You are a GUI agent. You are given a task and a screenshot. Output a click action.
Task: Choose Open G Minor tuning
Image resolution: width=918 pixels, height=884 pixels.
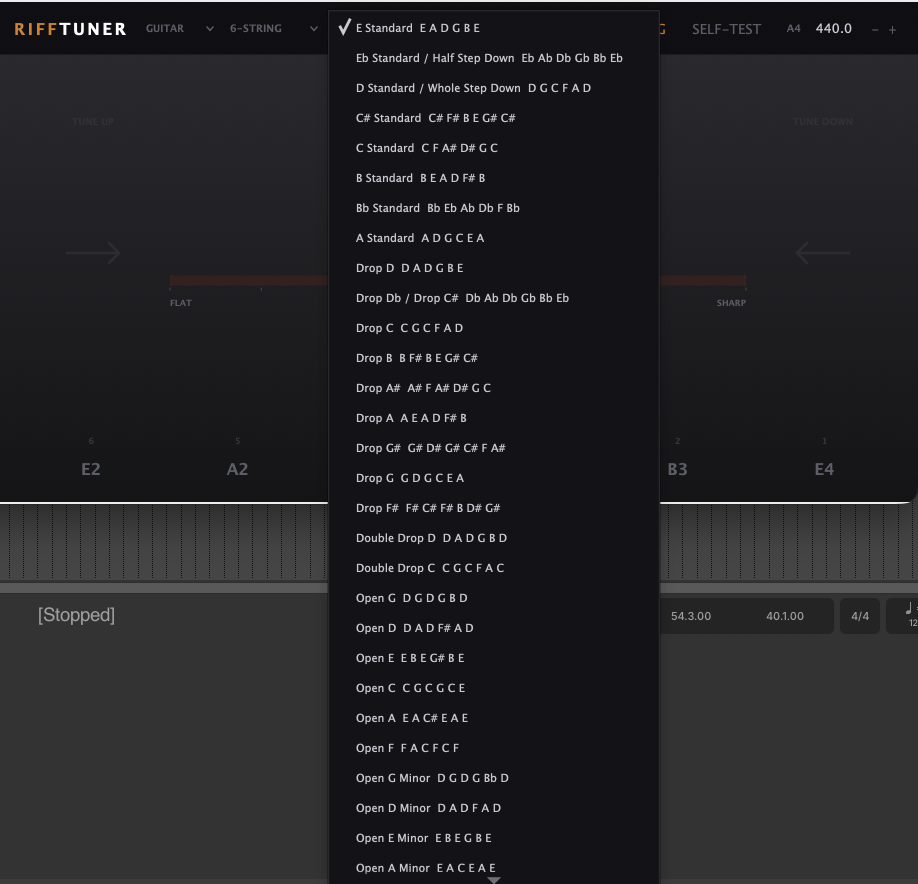coord(494,778)
